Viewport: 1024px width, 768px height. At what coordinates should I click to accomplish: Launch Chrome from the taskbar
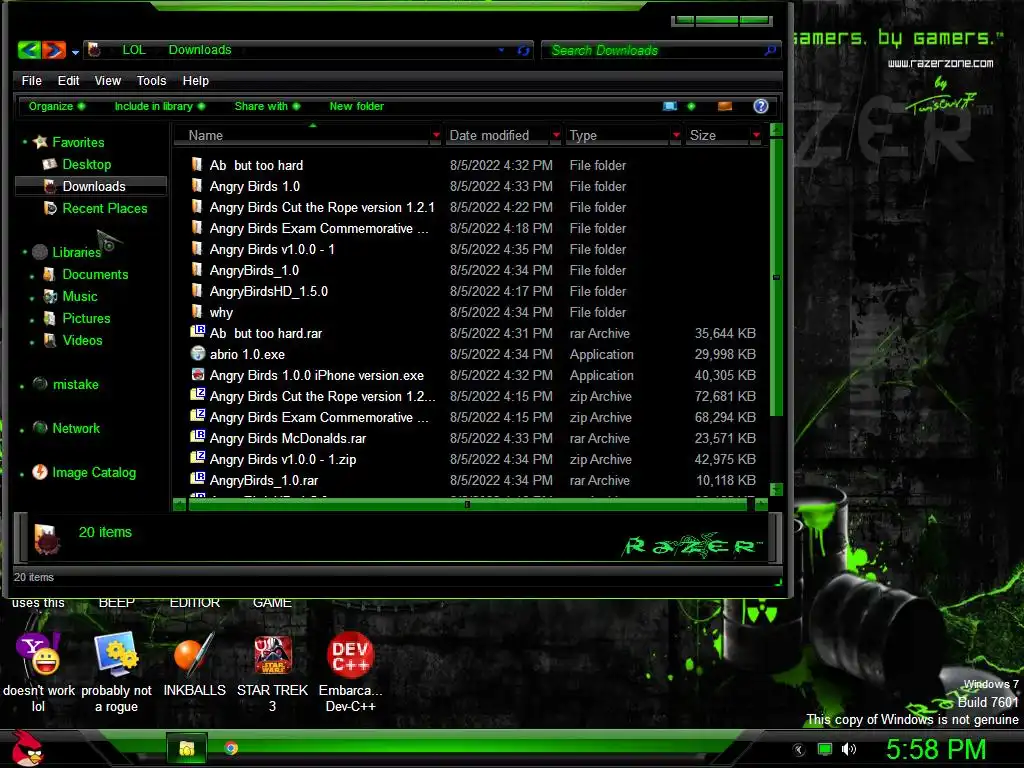pos(231,748)
